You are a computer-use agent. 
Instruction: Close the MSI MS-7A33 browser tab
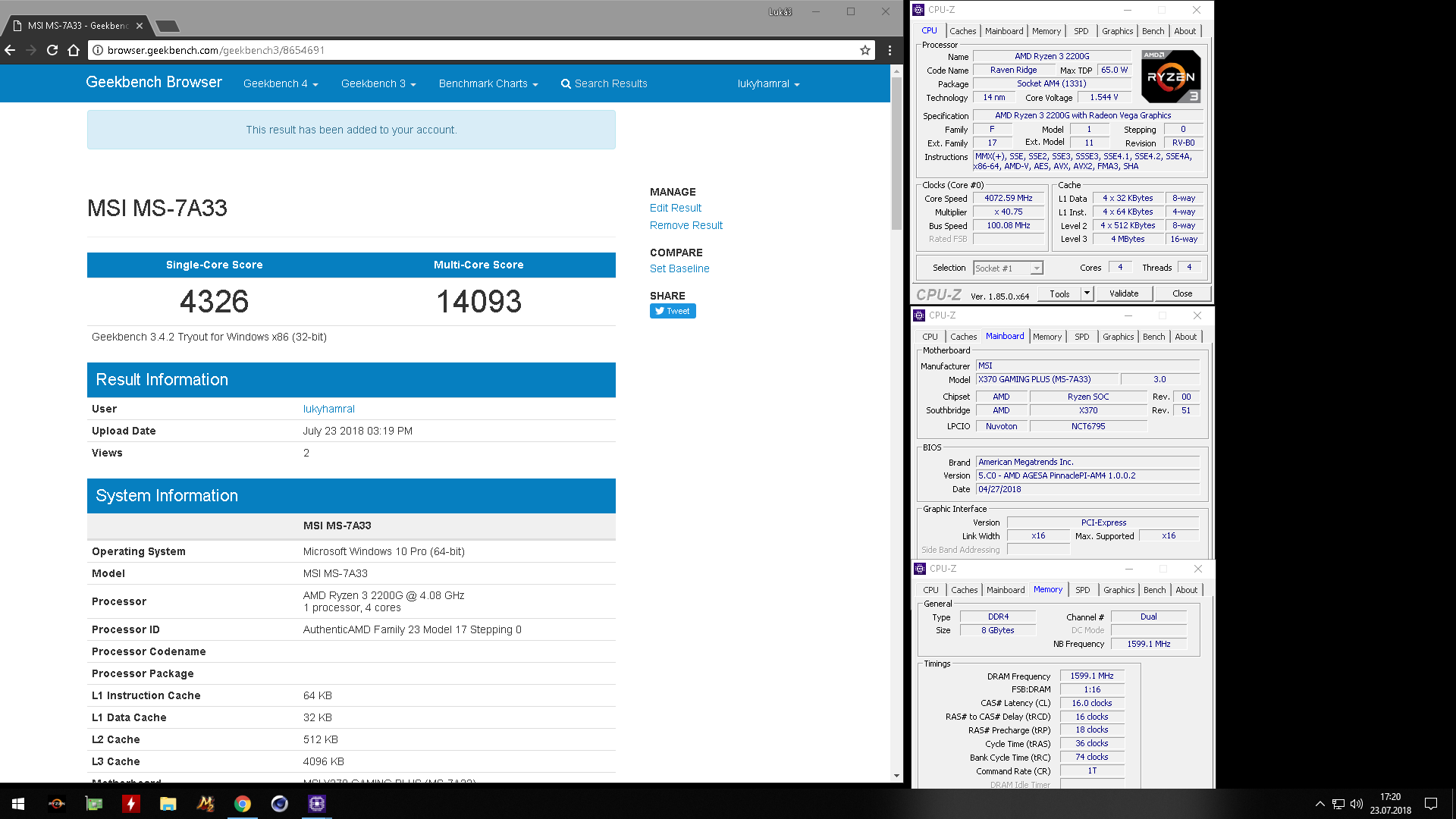(140, 25)
